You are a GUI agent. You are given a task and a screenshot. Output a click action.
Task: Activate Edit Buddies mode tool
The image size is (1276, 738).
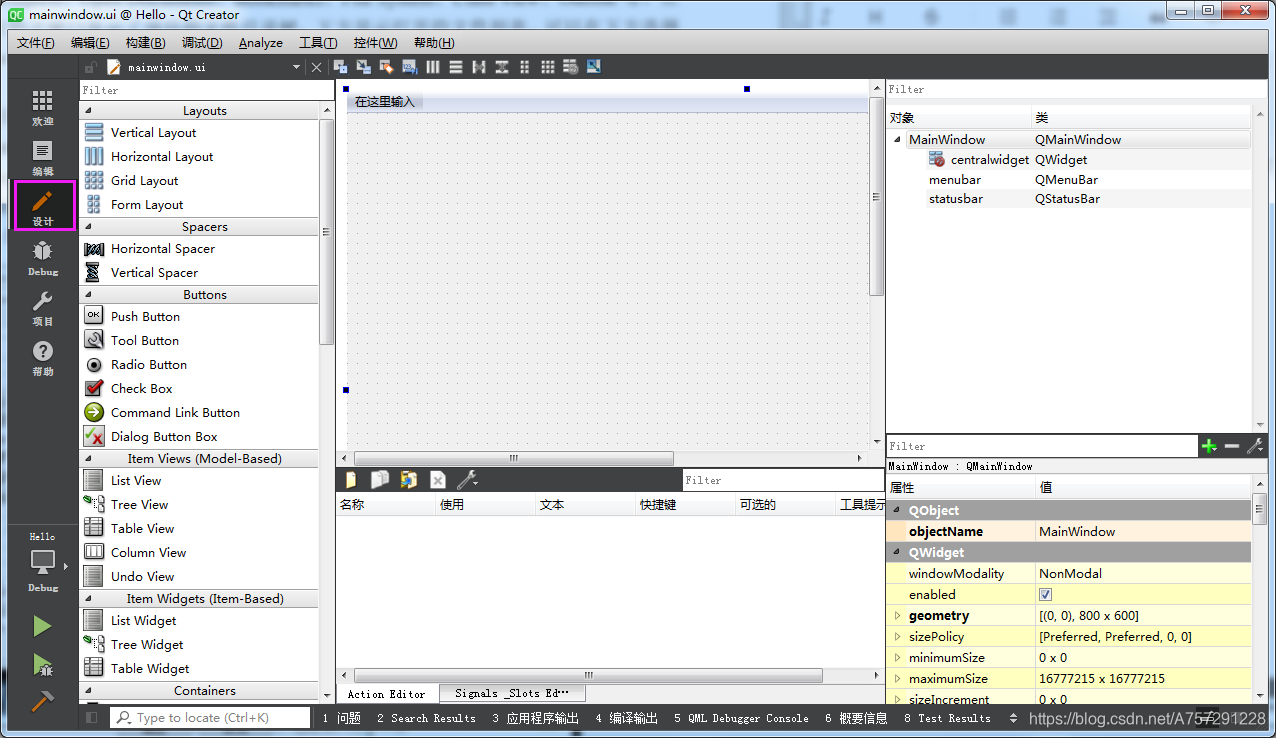click(x=387, y=67)
